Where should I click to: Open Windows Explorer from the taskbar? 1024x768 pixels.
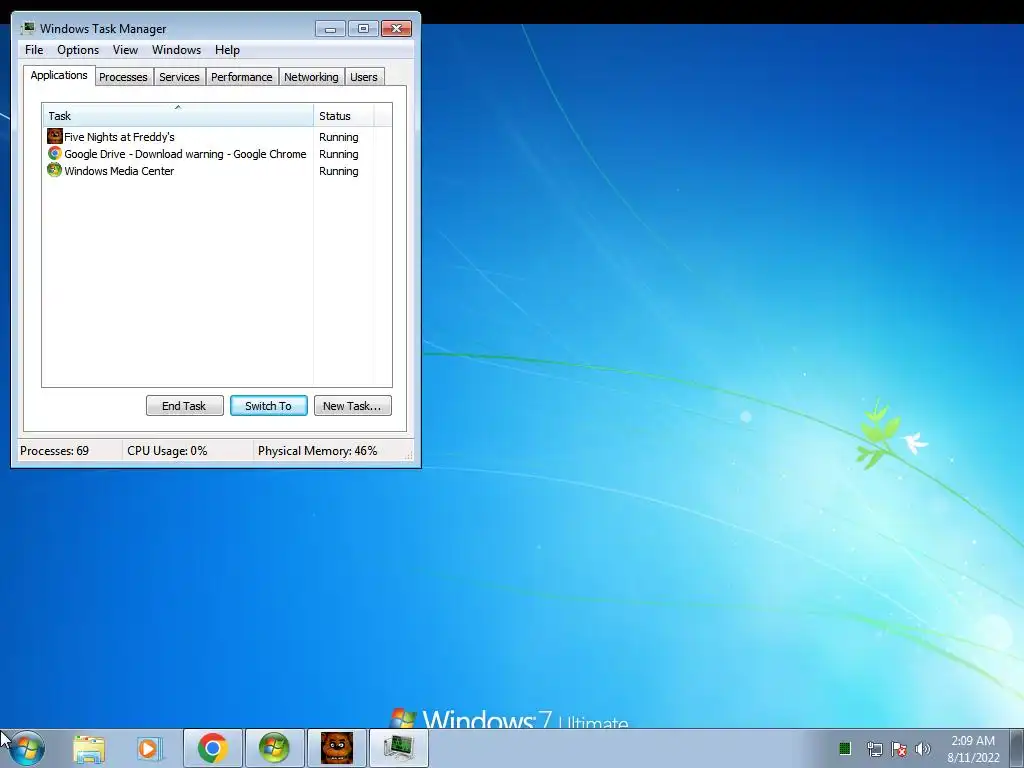tap(89, 748)
